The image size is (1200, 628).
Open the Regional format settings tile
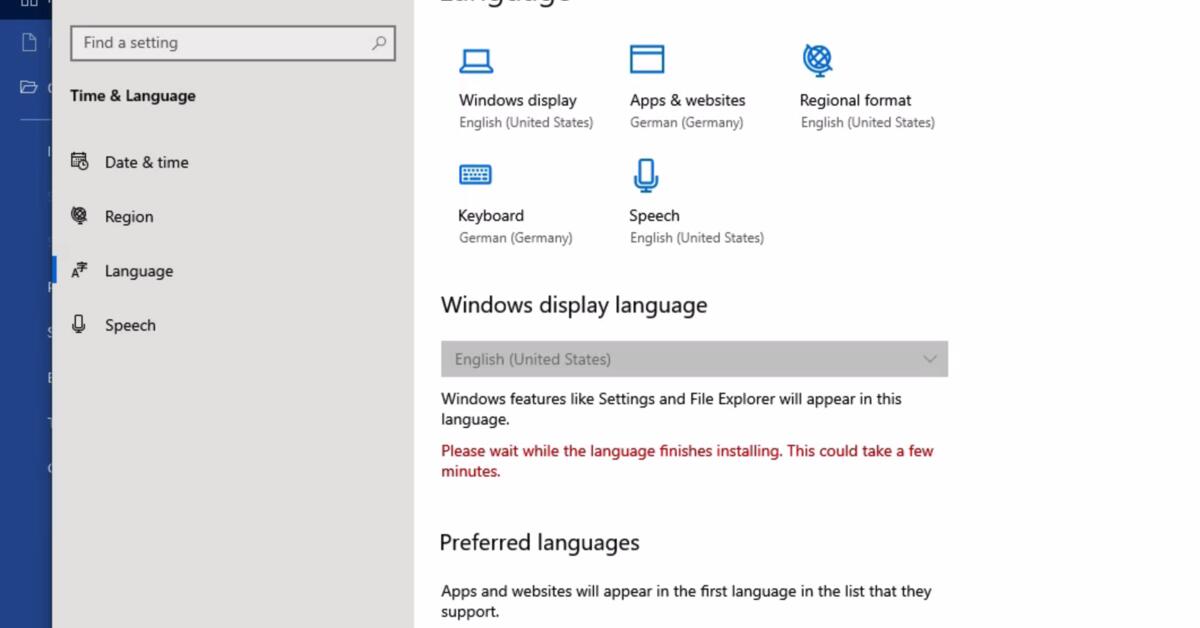pyautogui.click(x=855, y=100)
